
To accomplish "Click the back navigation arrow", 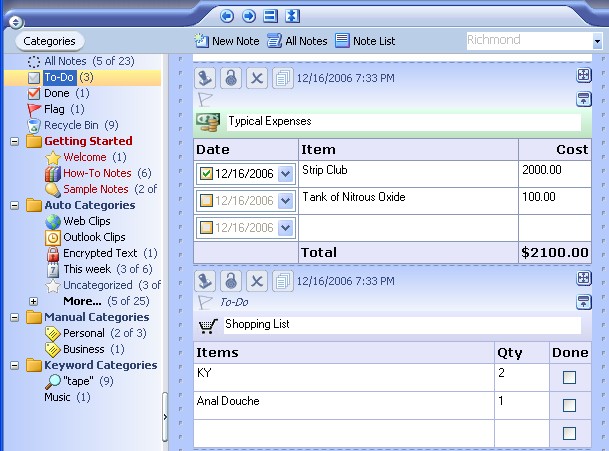I will pos(227,16).
